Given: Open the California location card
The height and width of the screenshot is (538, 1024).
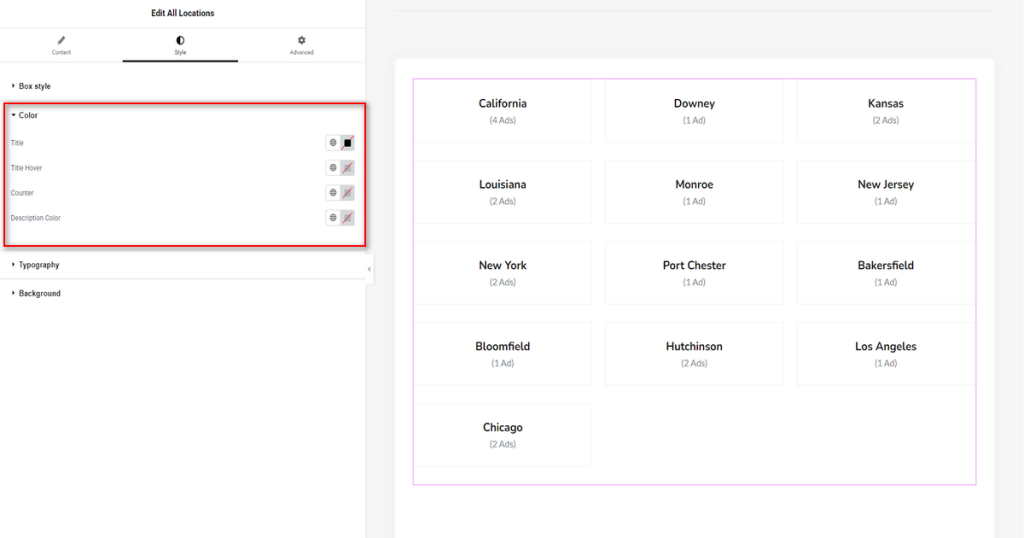Looking at the screenshot, I should [502, 111].
